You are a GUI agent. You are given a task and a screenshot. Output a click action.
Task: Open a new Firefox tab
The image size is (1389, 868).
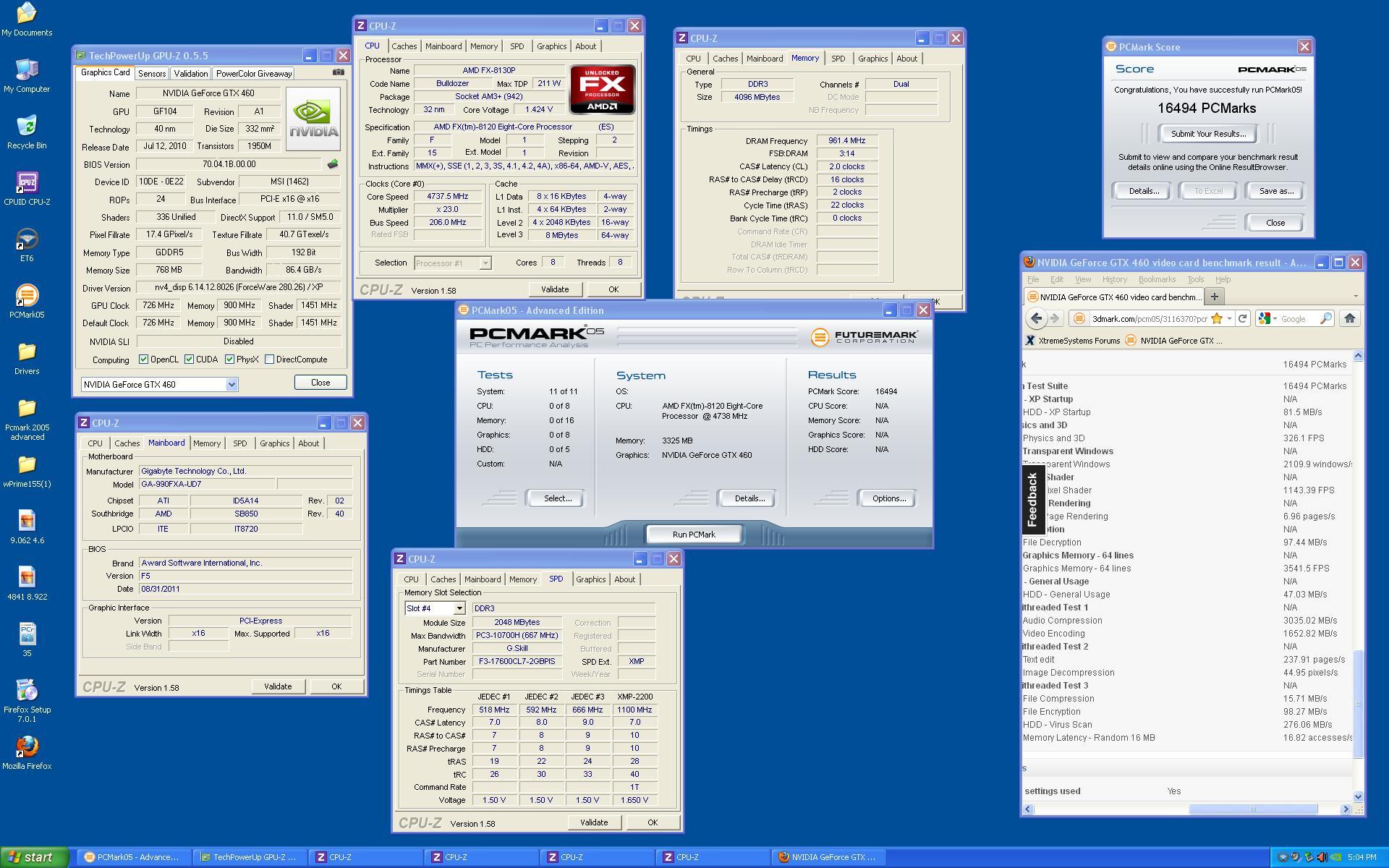pyautogui.click(x=1215, y=296)
